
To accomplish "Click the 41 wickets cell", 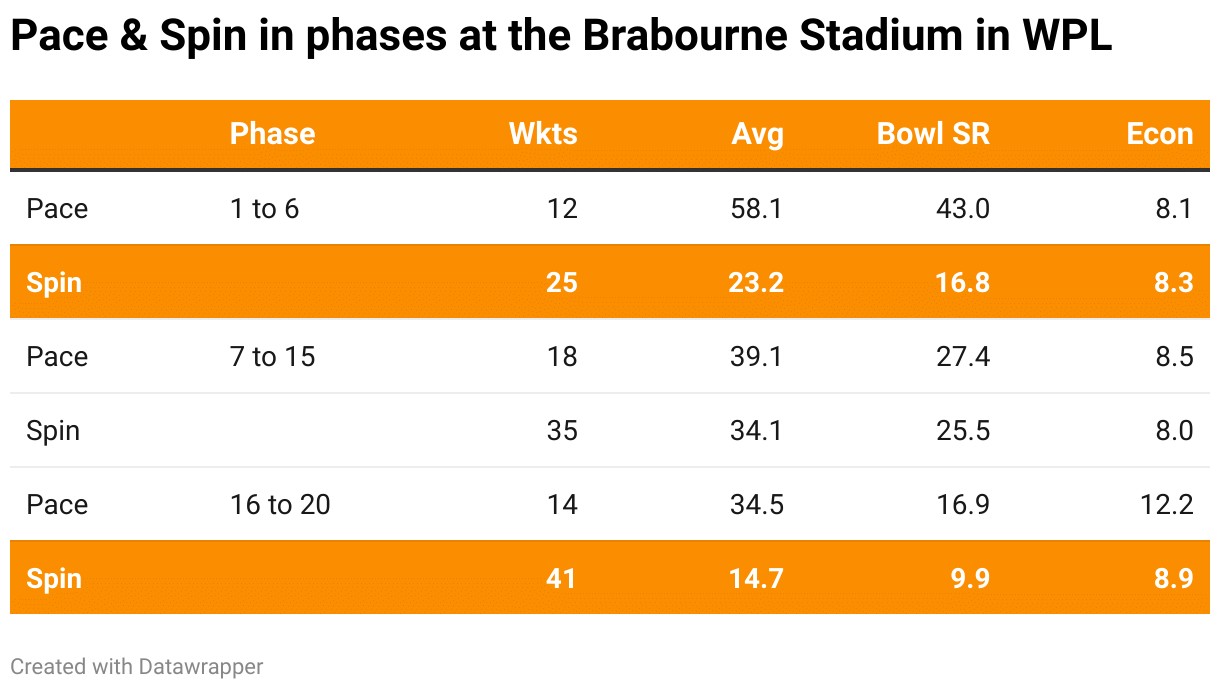I will [562, 579].
